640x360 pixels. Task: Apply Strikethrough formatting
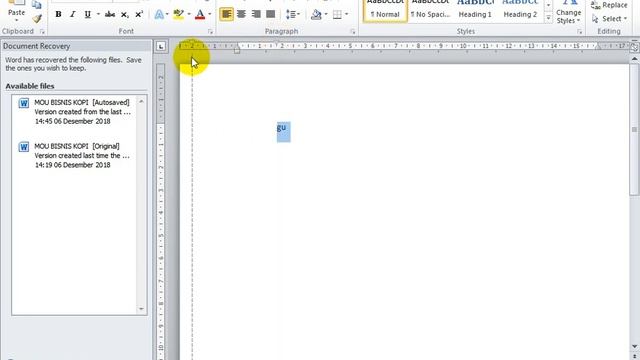(x=109, y=15)
